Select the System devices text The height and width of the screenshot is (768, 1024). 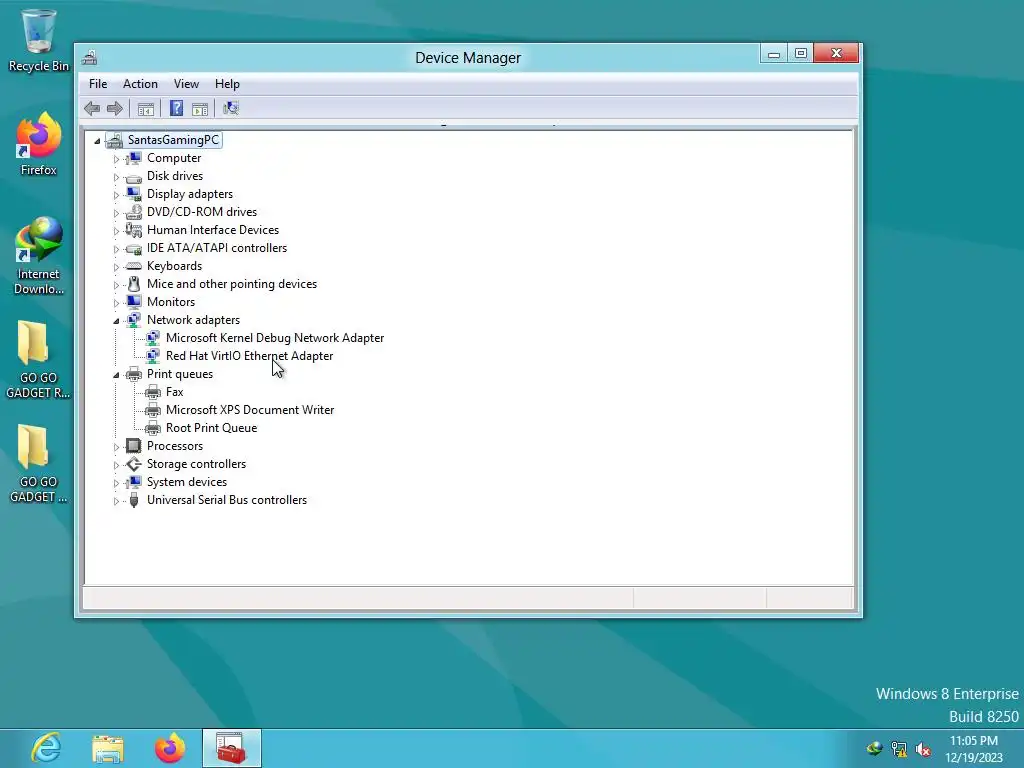[x=187, y=482]
